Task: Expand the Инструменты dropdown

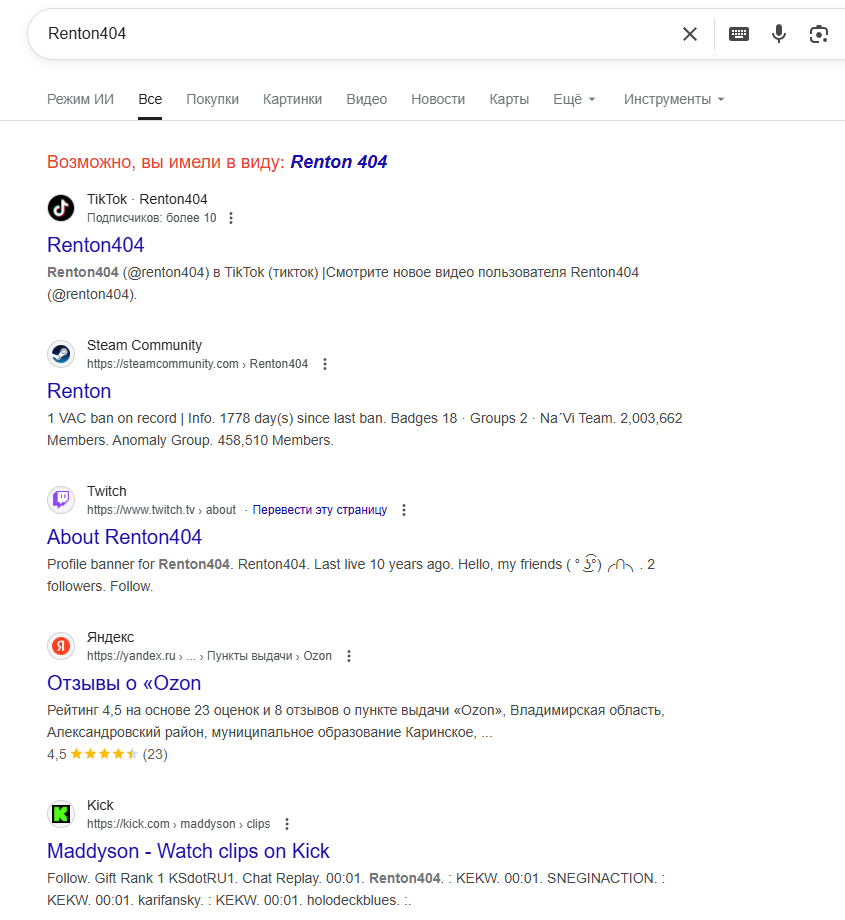Action: [x=674, y=99]
